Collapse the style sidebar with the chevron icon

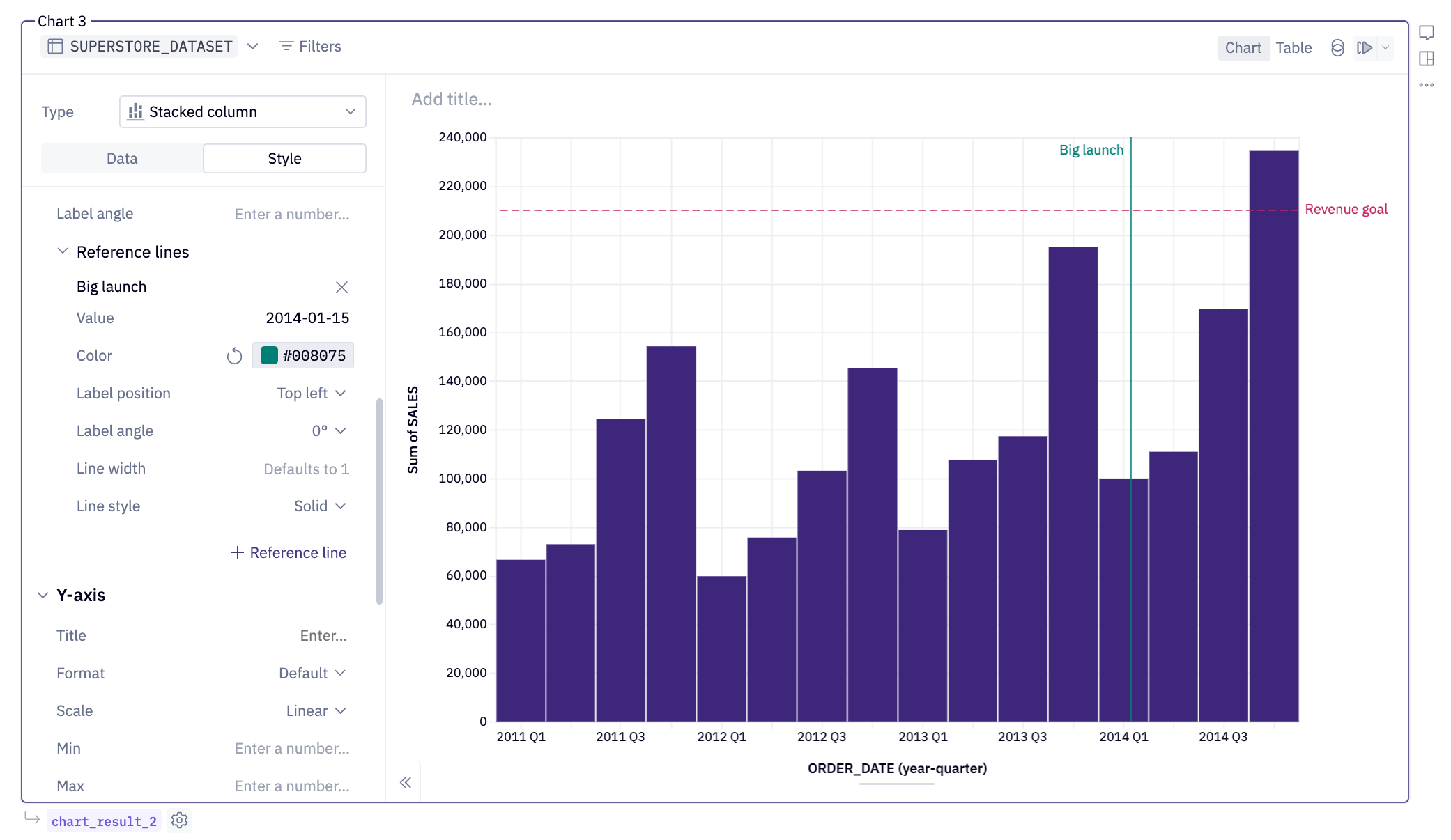point(404,782)
